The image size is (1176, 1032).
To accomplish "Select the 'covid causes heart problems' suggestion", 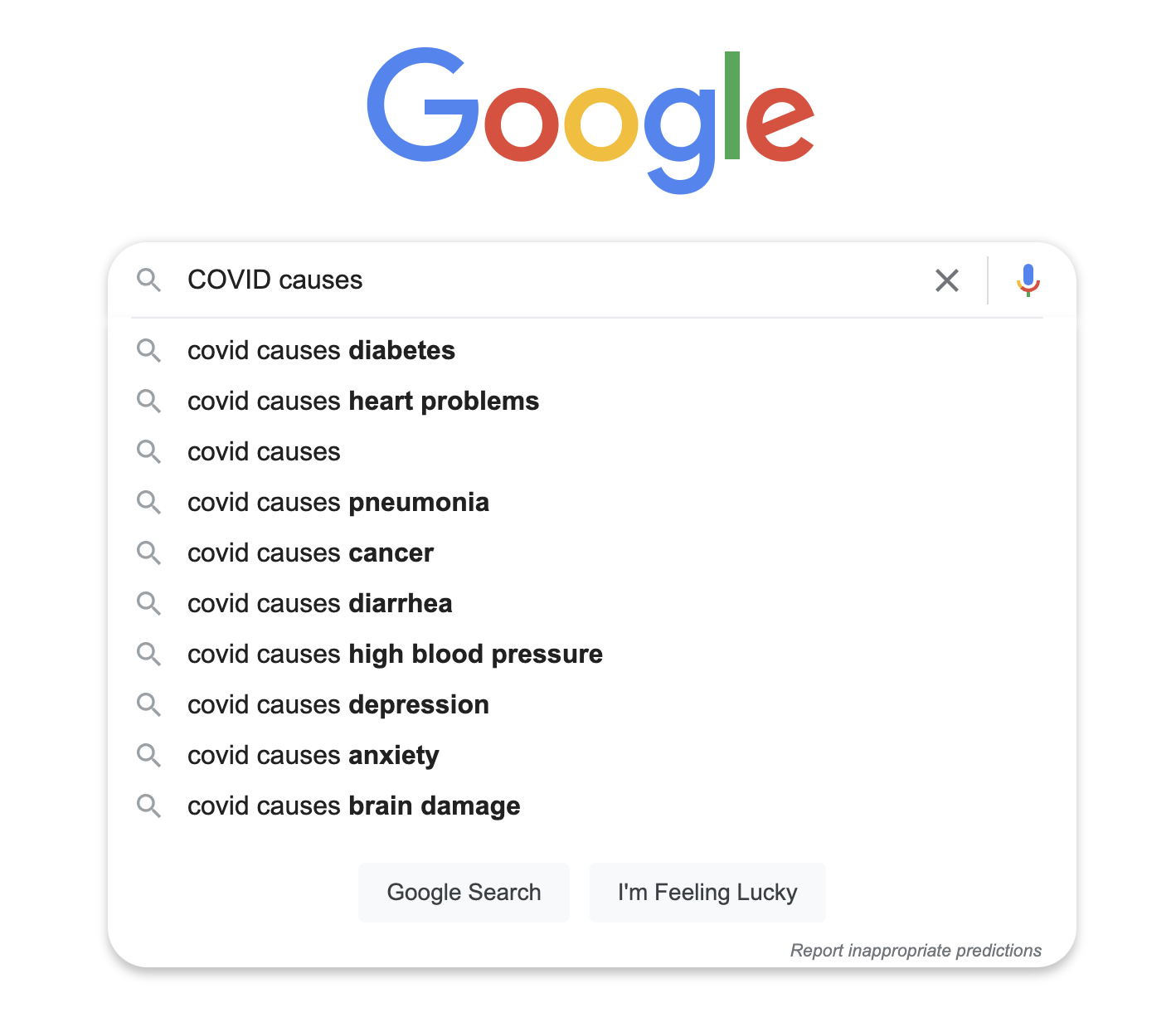I will (363, 402).
